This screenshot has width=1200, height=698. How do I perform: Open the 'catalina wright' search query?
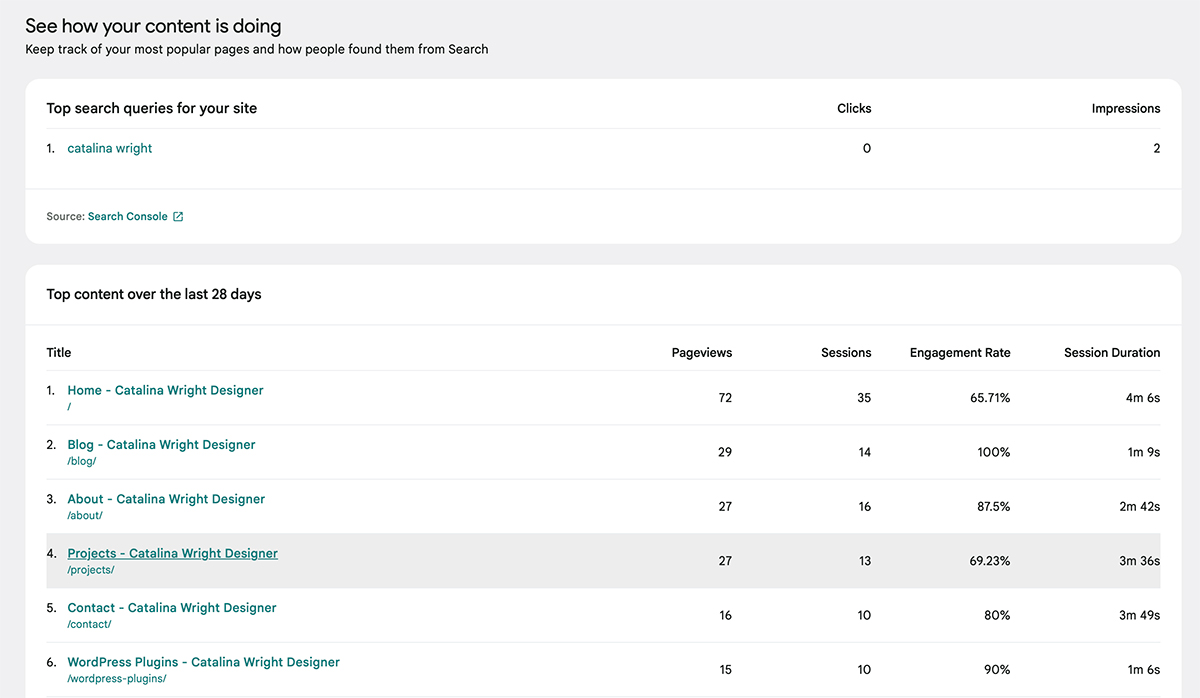[x=110, y=148]
